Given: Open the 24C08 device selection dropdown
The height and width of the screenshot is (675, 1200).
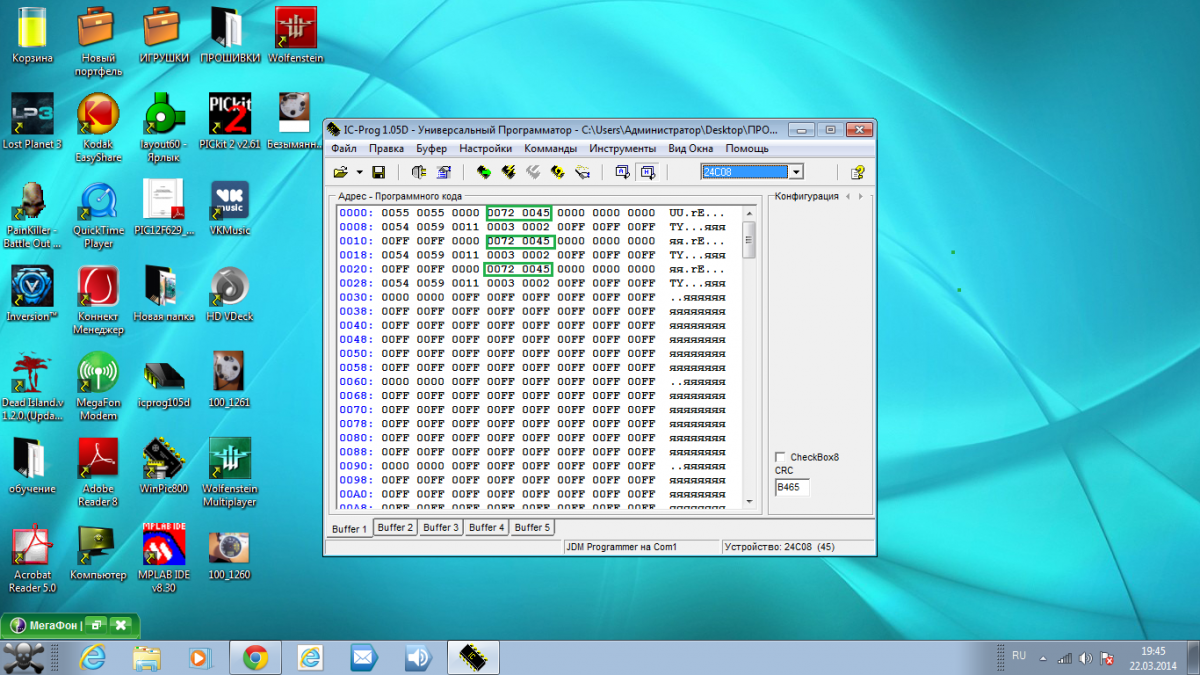Looking at the screenshot, I should 796,172.
